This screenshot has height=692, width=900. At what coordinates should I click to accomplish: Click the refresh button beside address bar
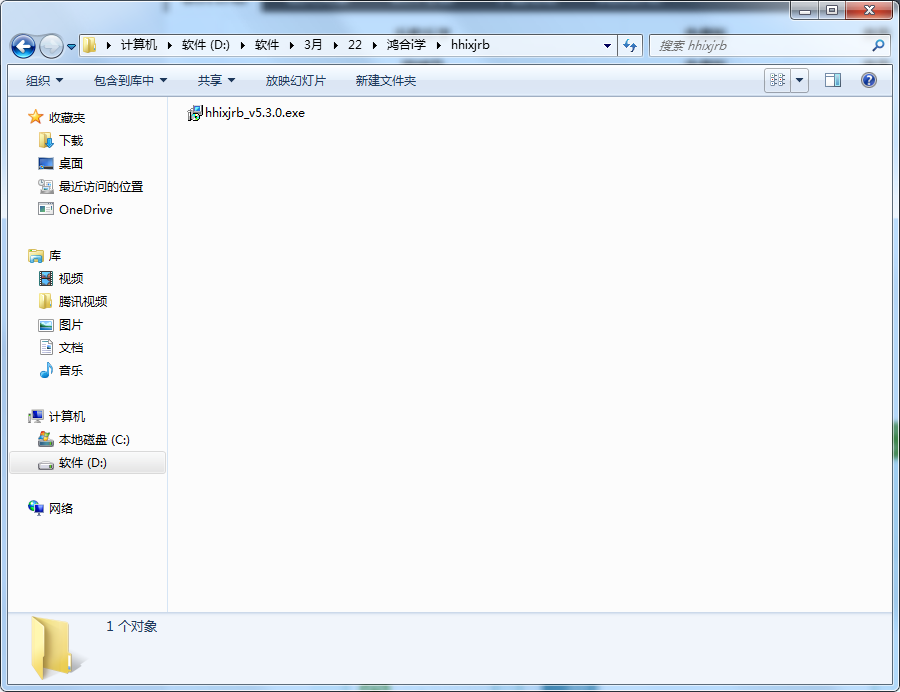coord(630,45)
